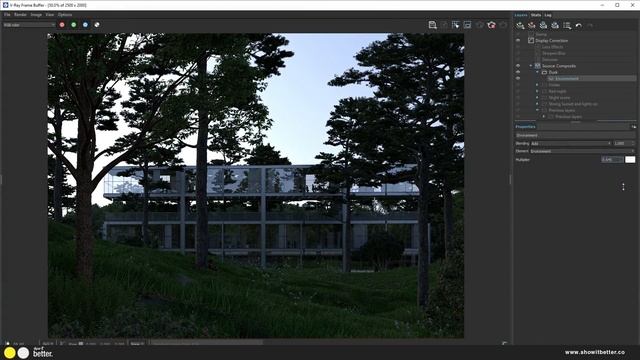Open the Options menu
640x360 pixels.
point(65,15)
